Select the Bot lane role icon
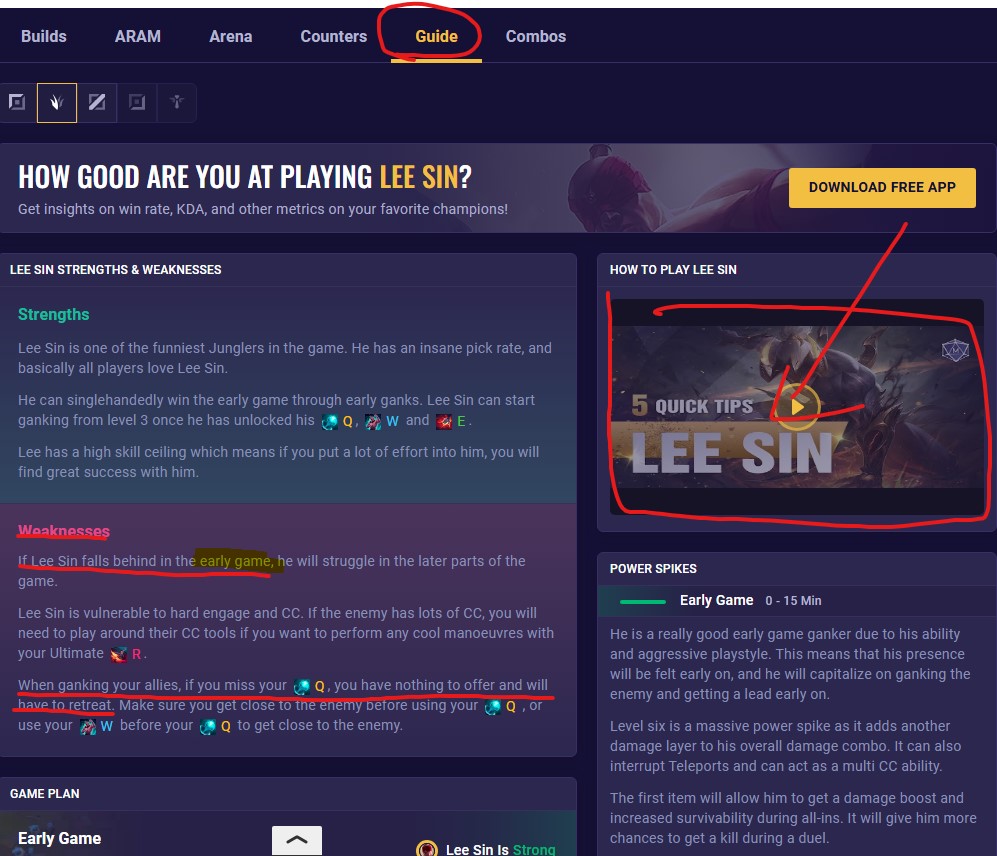The width and height of the screenshot is (997, 856). [x=137, y=102]
